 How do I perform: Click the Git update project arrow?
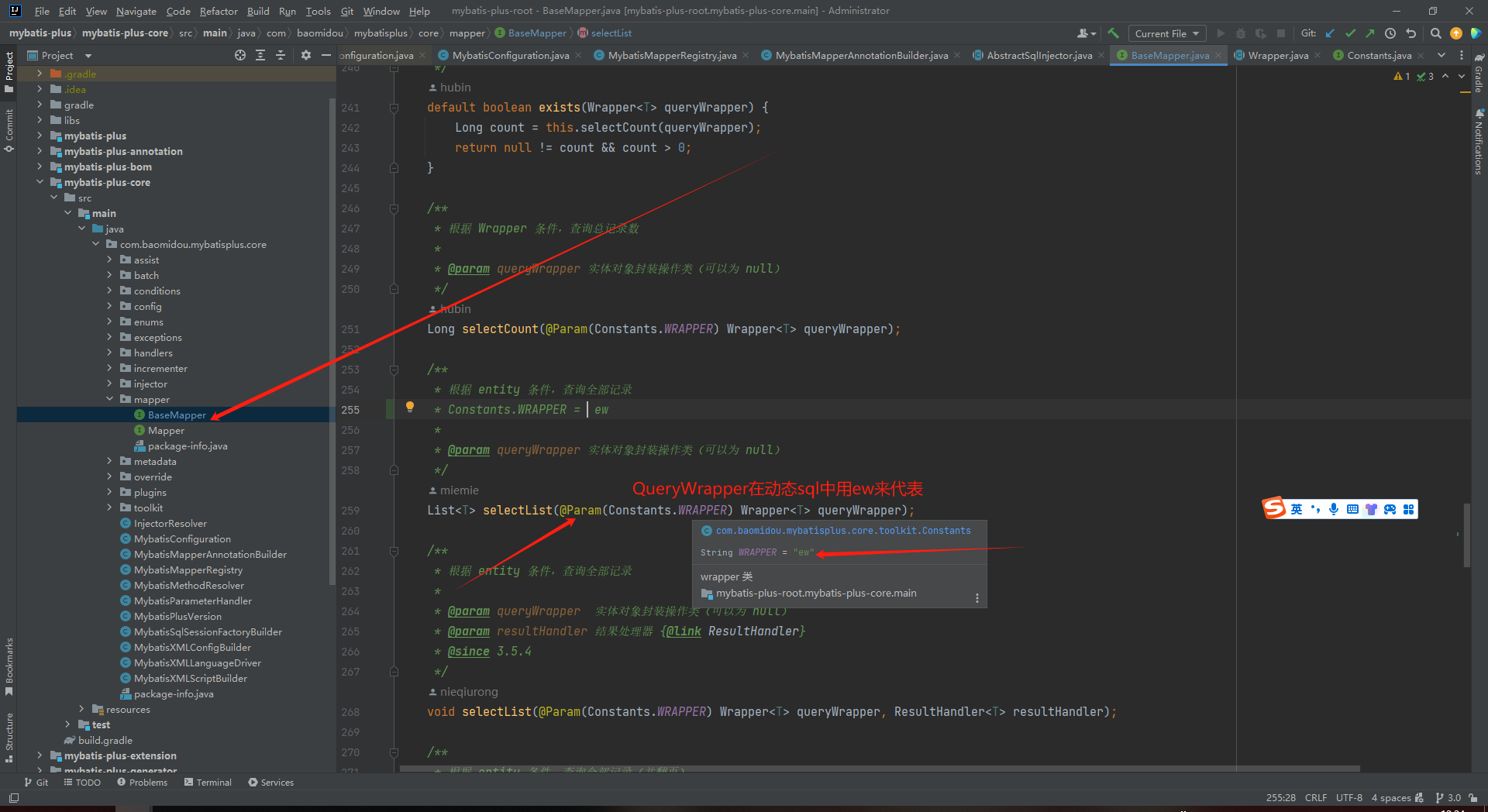click(x=1330, y=33)
